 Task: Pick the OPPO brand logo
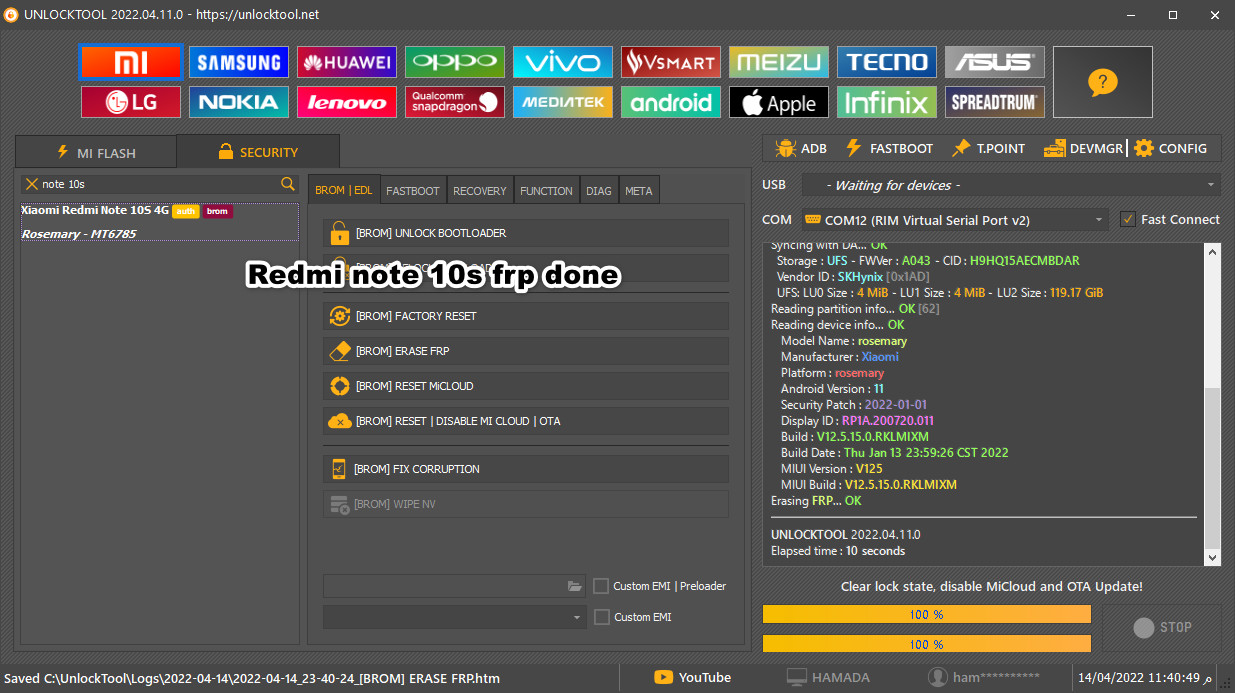[454, 62]
